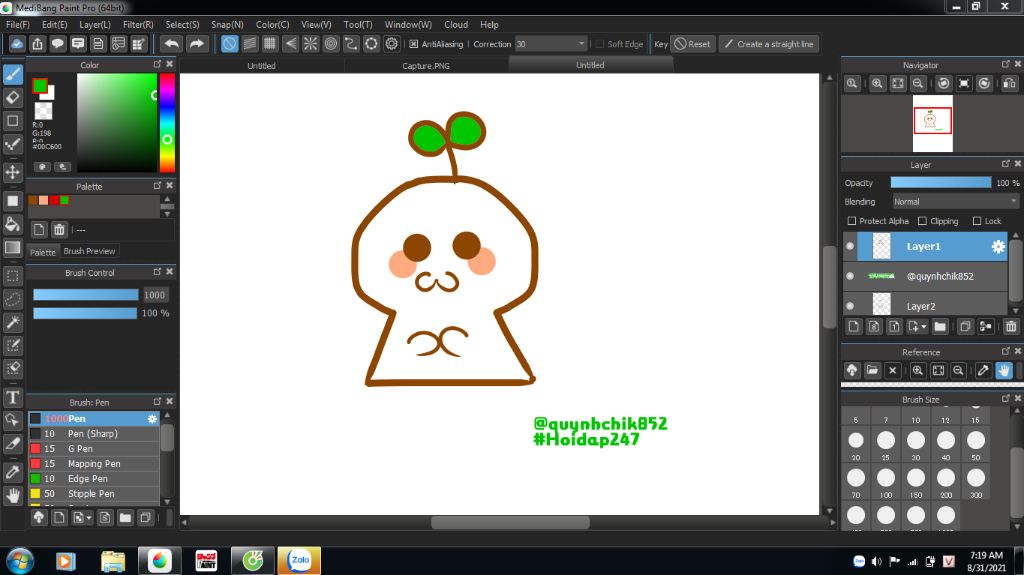Select the Mapping Pen brush
The height and width of the screenshot is (575, 1024).
(93, 463)
